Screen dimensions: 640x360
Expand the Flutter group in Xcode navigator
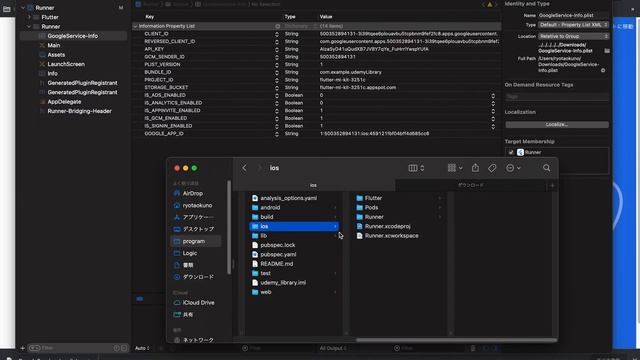pyautogui.click(x=29, y=17)
